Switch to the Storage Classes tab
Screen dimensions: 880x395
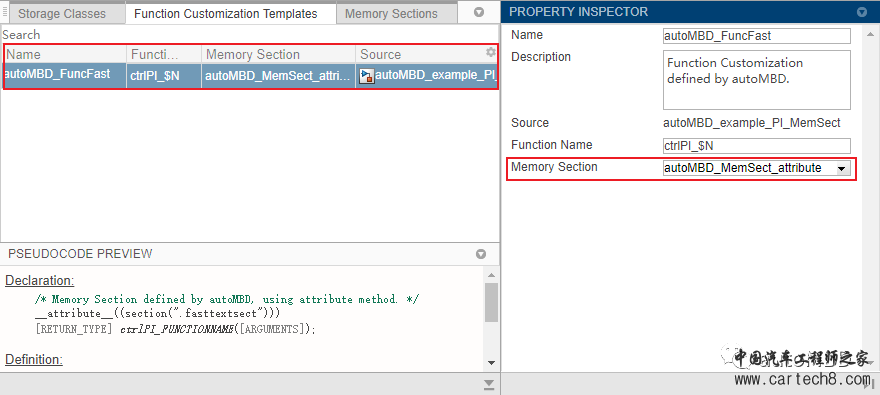click(x=62, y=13)
